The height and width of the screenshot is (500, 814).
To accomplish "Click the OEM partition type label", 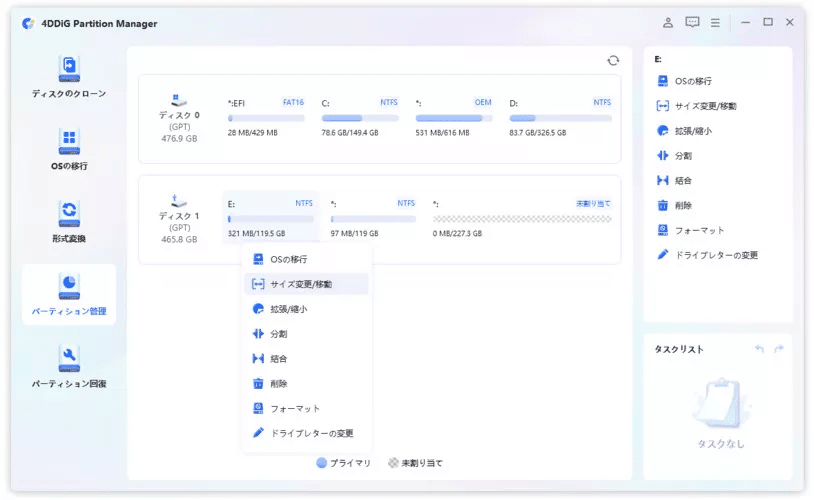I will 483,102.
